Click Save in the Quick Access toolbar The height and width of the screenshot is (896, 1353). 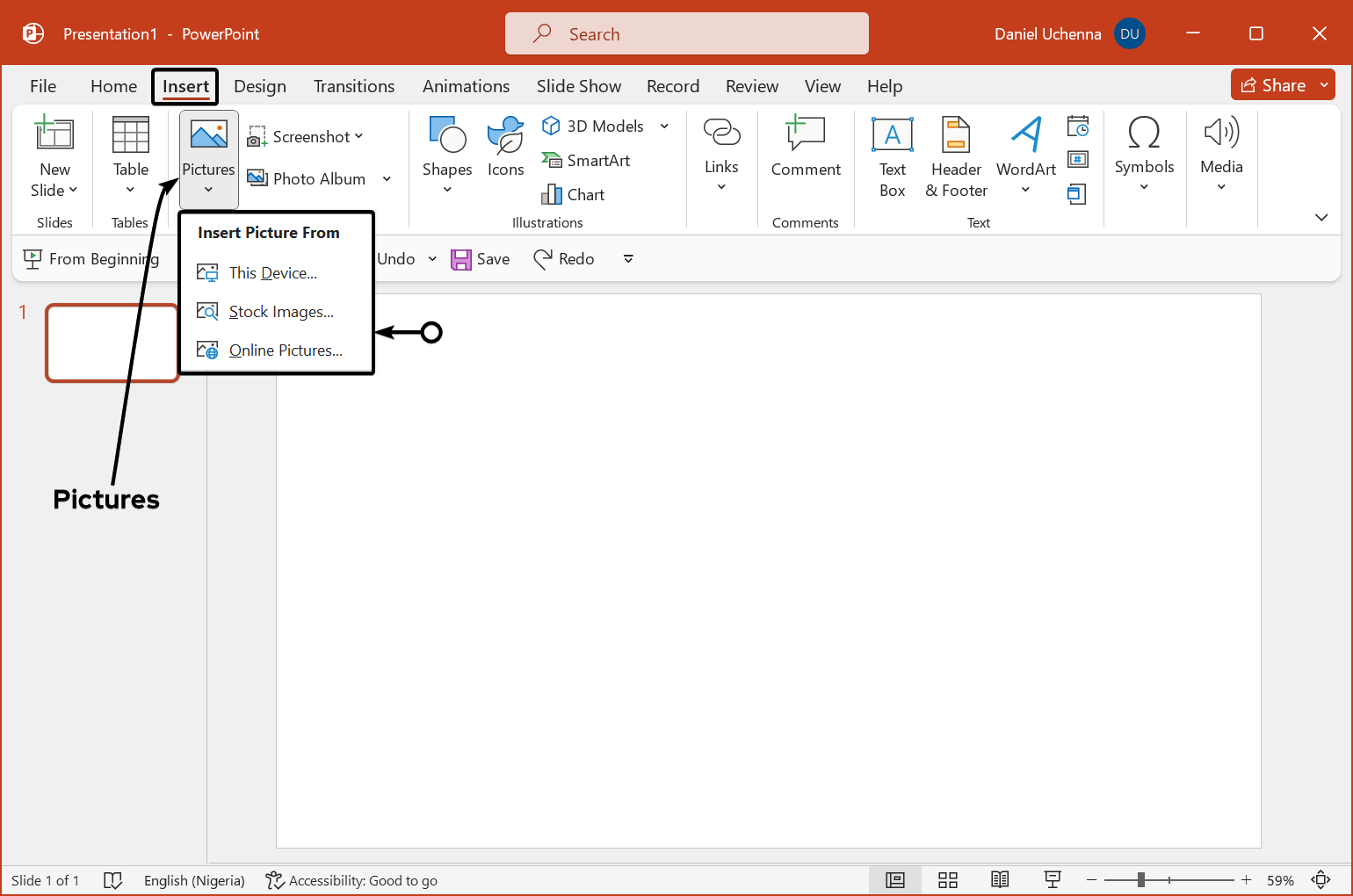[x=481, y=259]
